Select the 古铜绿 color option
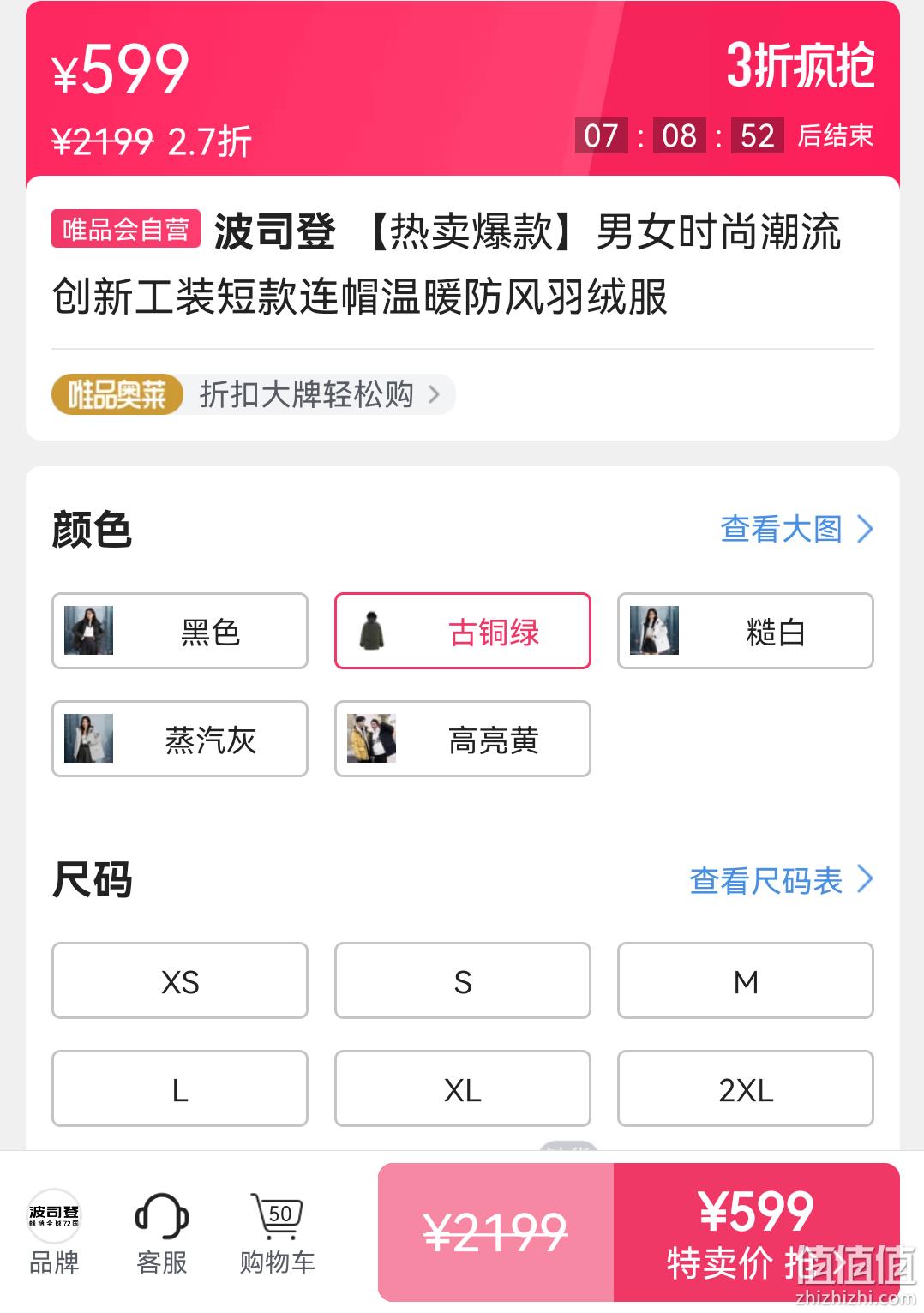This screenshot has height=1313, width=924. pyautogui.click(x=462, y=631)
